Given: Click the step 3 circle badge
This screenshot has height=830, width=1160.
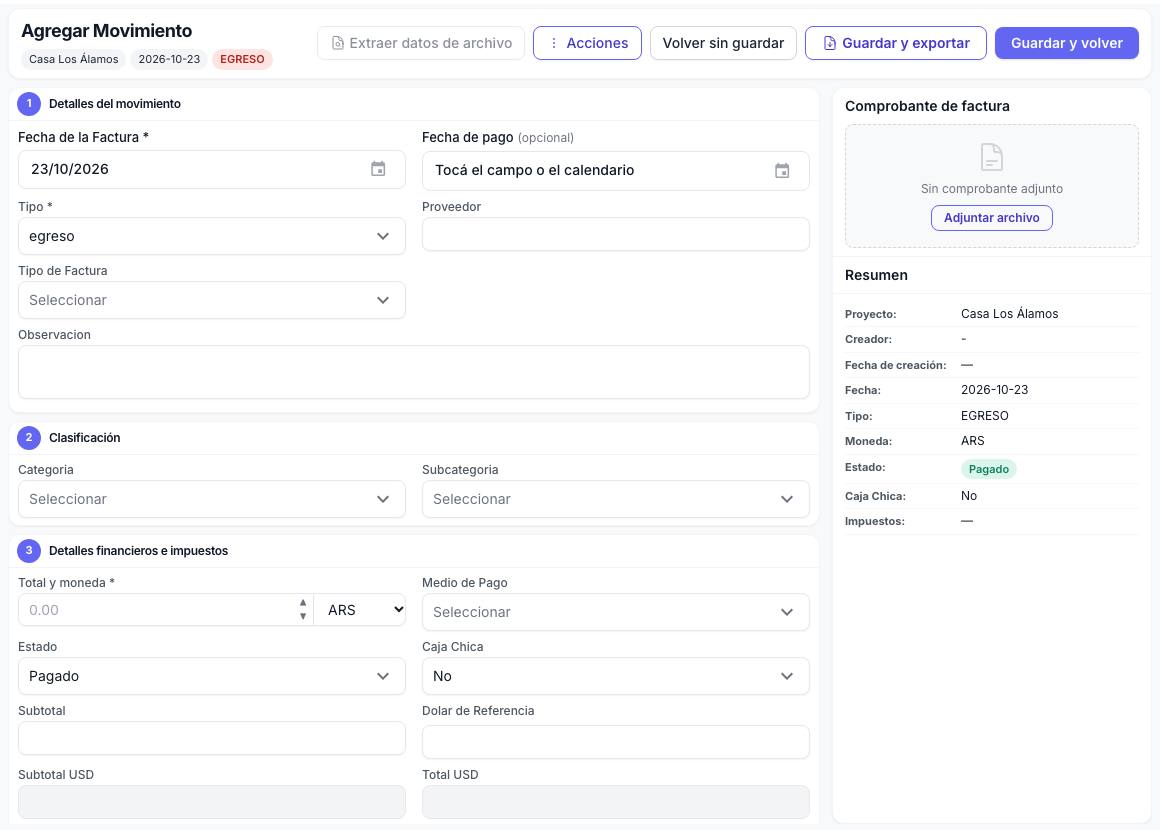Looking at the screenshot, I should coord(29,550).
